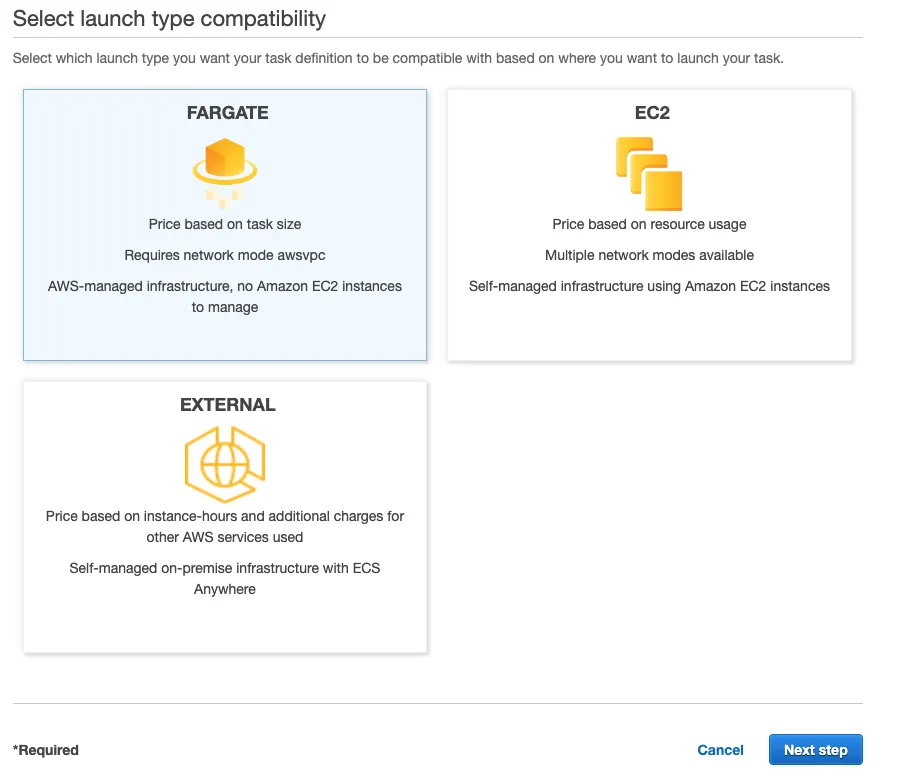Viewport: 900px width, 780px height.
Task: Select the EC2 launch type heading
Action: click(x=652, y=112)
